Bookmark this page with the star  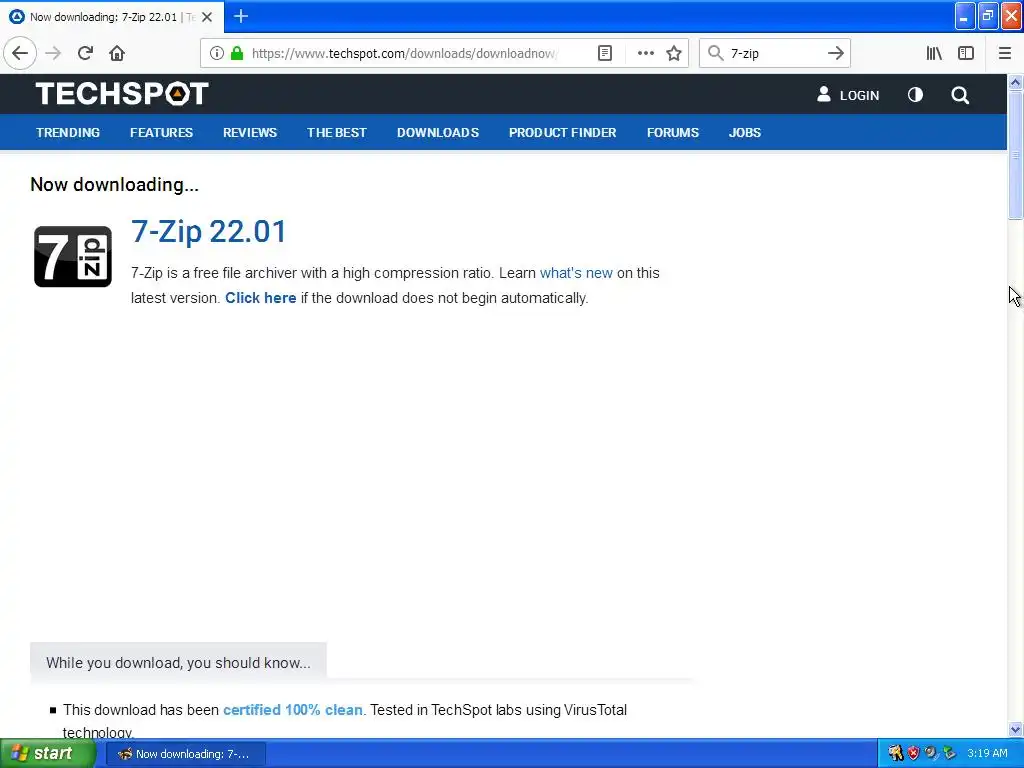[x=674, y=54]
